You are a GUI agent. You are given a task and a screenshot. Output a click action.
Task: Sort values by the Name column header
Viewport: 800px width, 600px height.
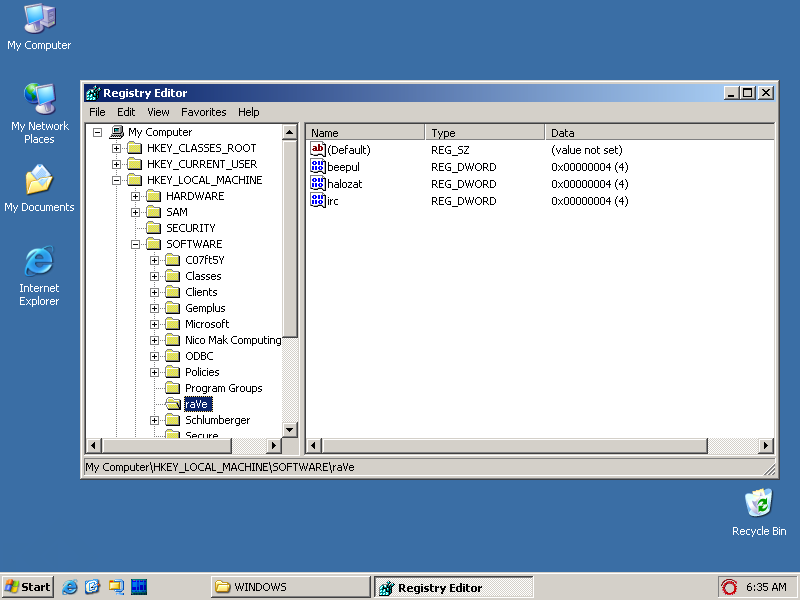[x=365, y=133]
